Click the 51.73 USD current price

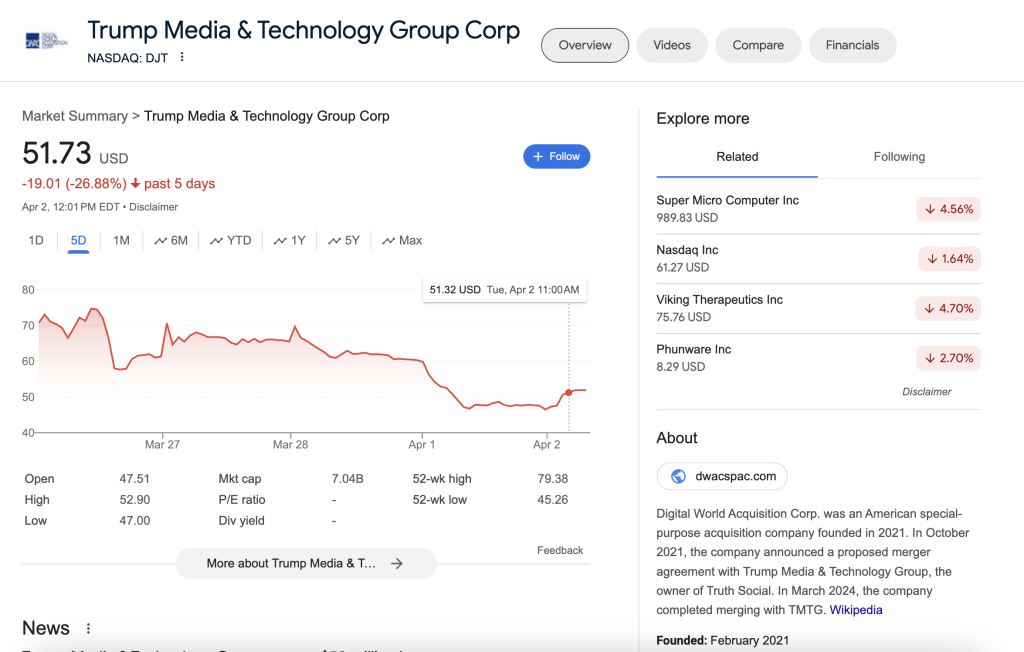[75, 154]
